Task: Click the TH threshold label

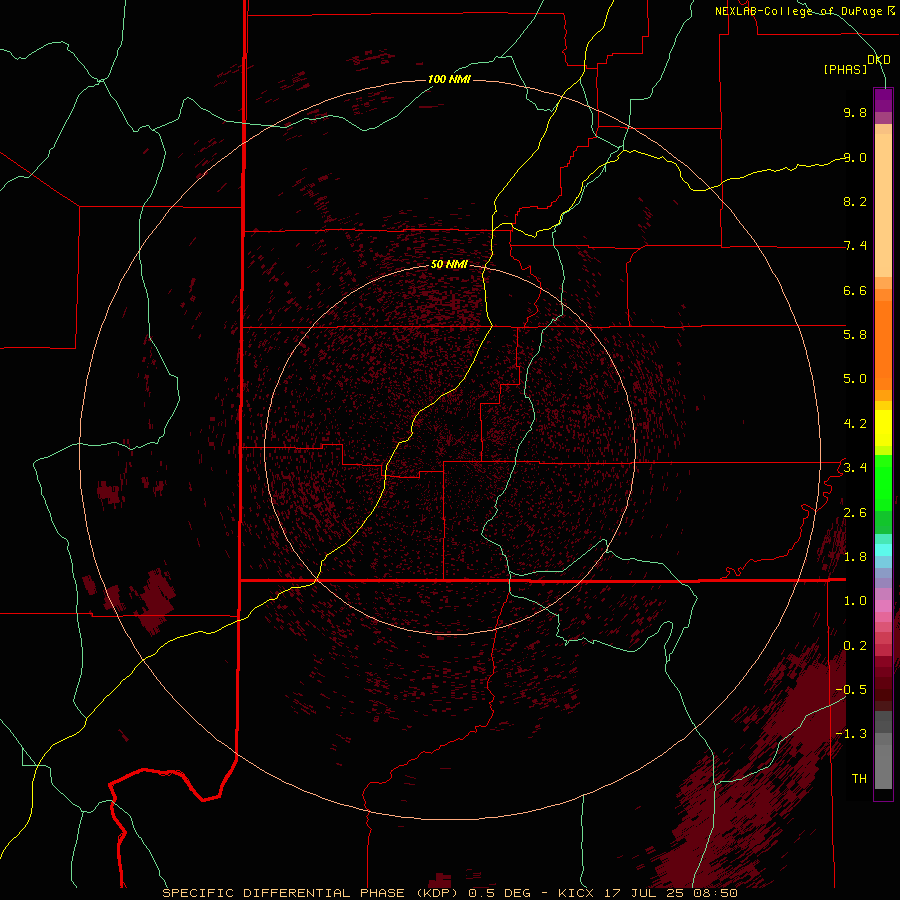Action: 859,779
